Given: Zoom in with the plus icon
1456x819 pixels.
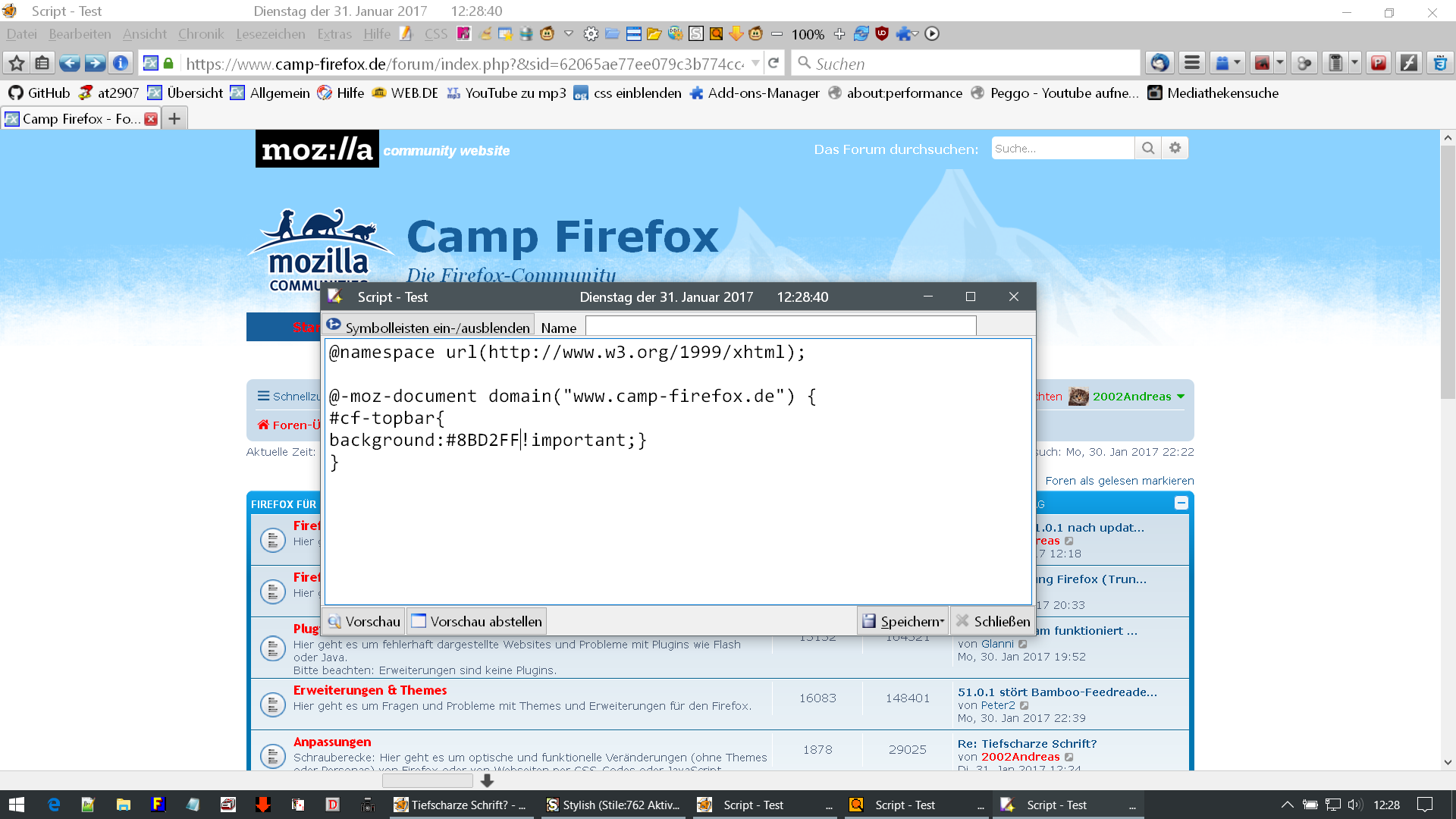Looking at the screenshot, I should pyautogui.click(x=839, y=33).
